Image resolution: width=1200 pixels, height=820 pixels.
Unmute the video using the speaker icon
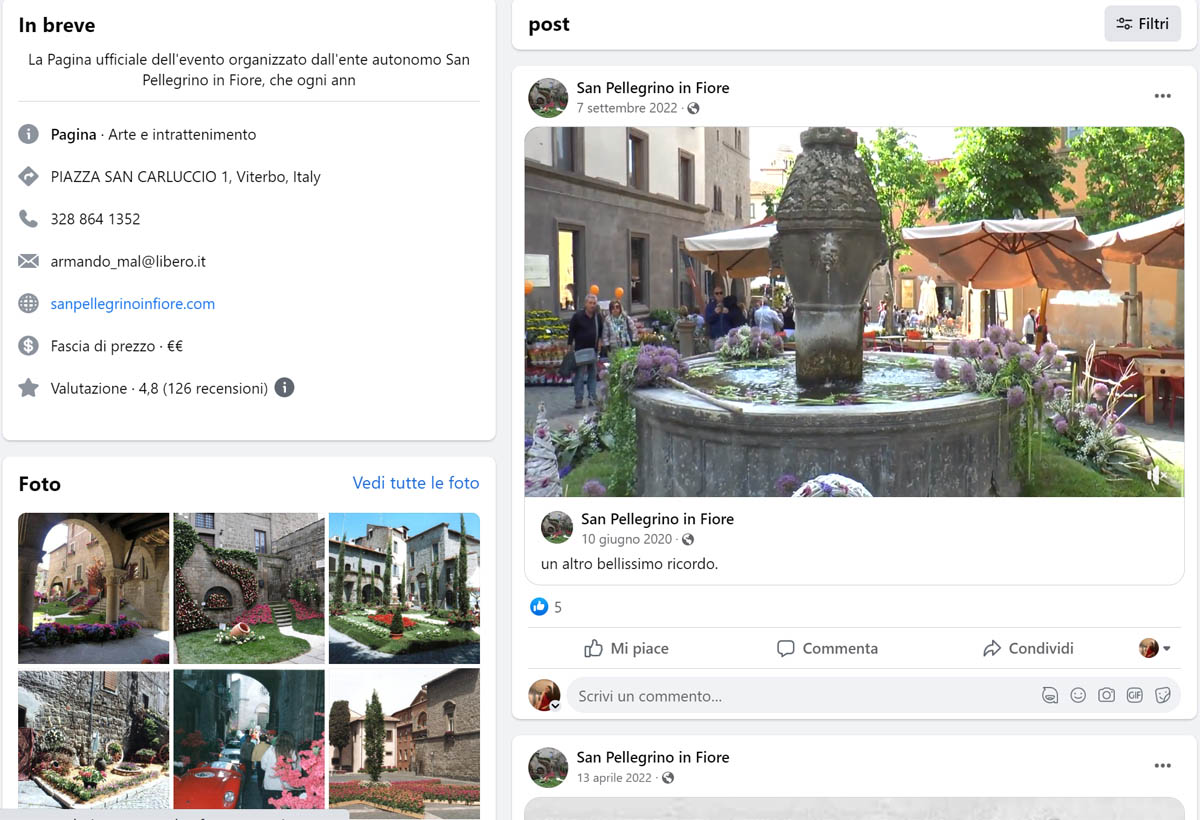pos(1155,477)
